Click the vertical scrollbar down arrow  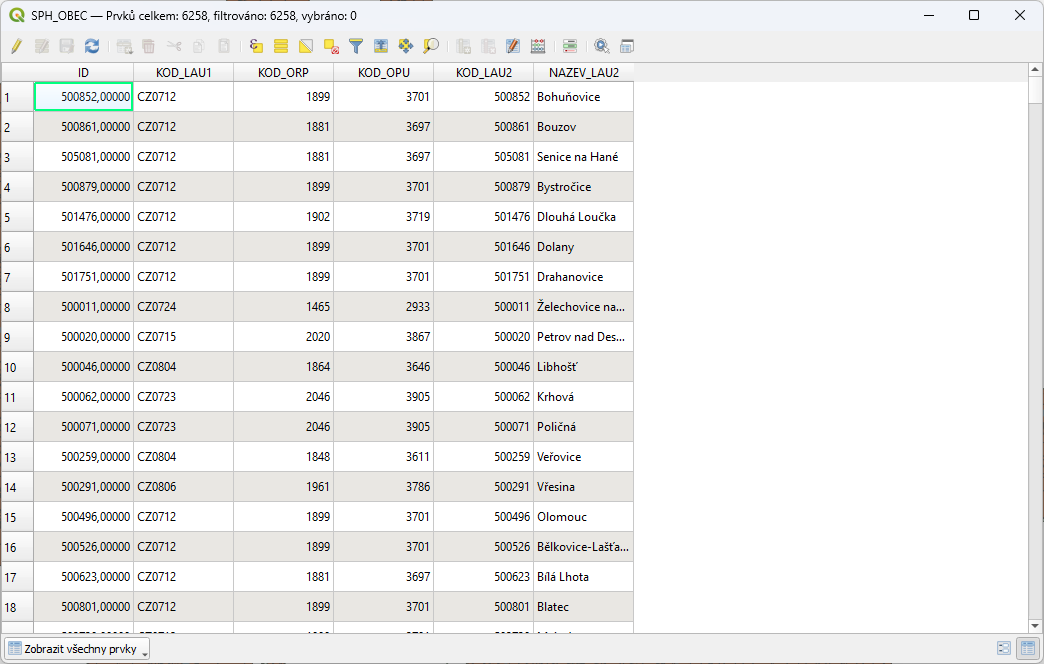[x=1036, y=625]
